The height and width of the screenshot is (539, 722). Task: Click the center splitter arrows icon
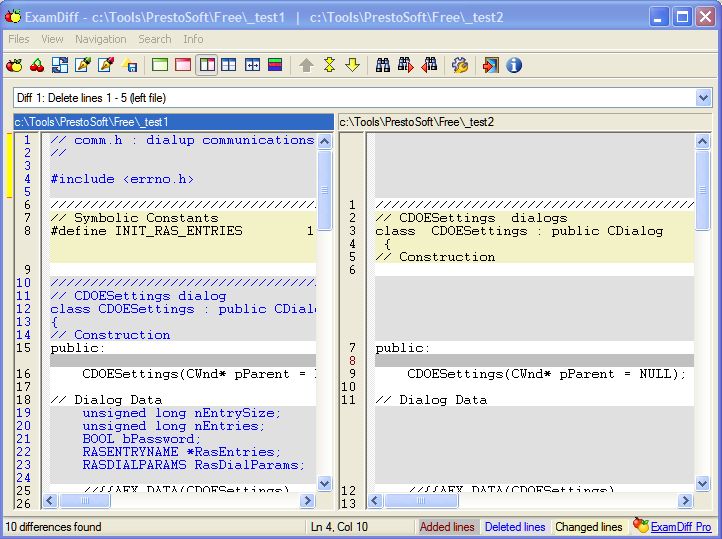[x=252, y=65]
